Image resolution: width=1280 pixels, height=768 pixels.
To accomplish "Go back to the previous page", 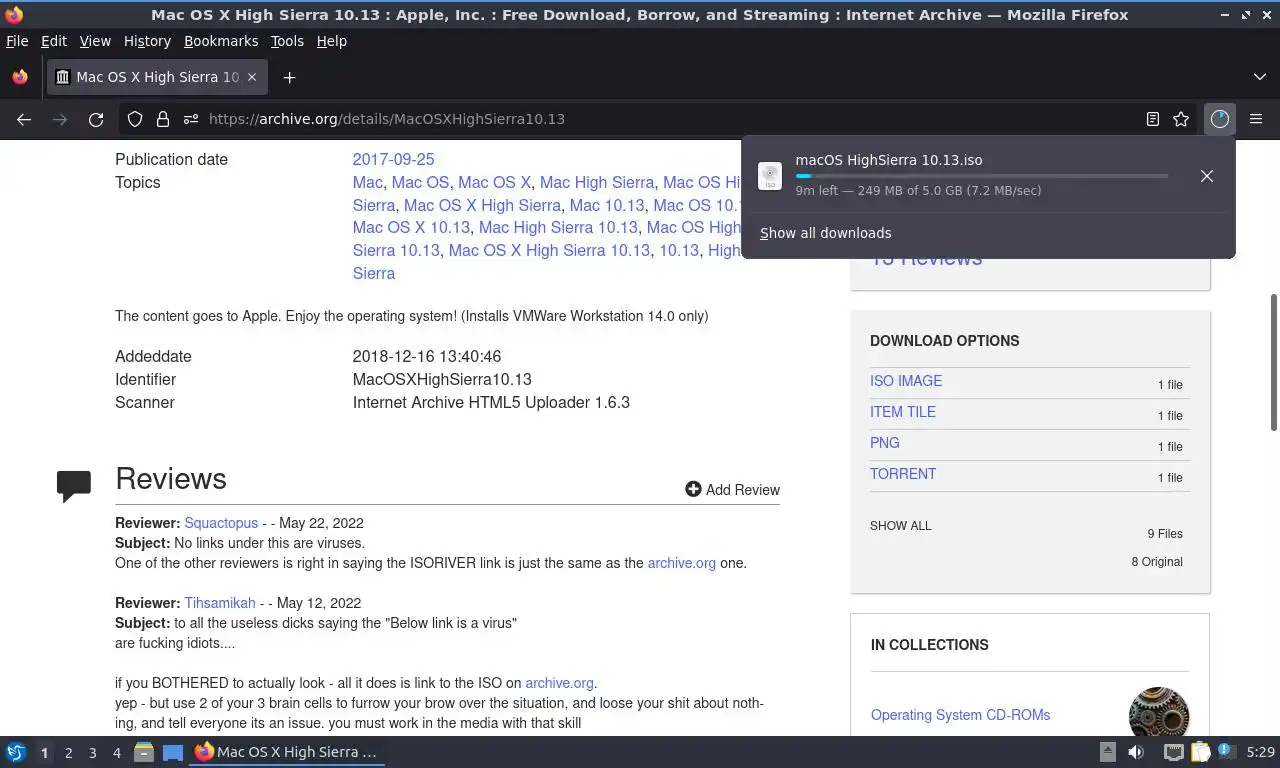I will (24, 119).
